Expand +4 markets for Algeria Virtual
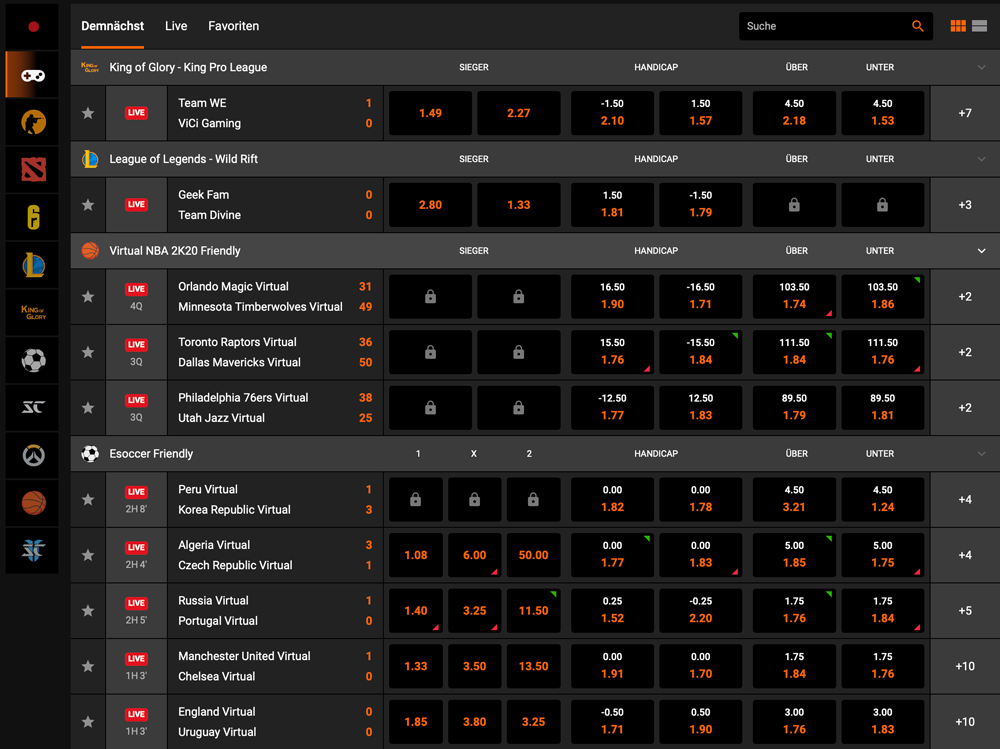 click(x=965, y=555)
